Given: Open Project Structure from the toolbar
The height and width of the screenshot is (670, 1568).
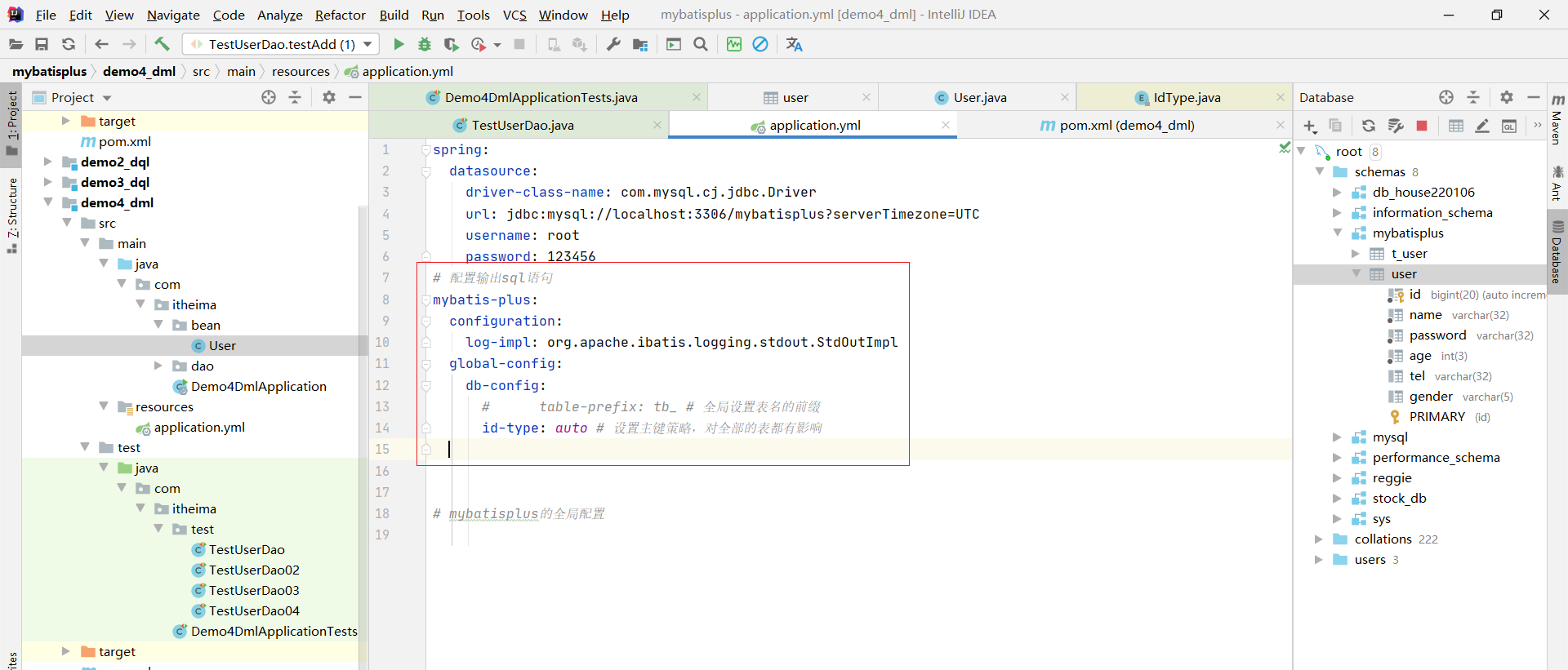Looking at the screenshot, I should point(640,44).
